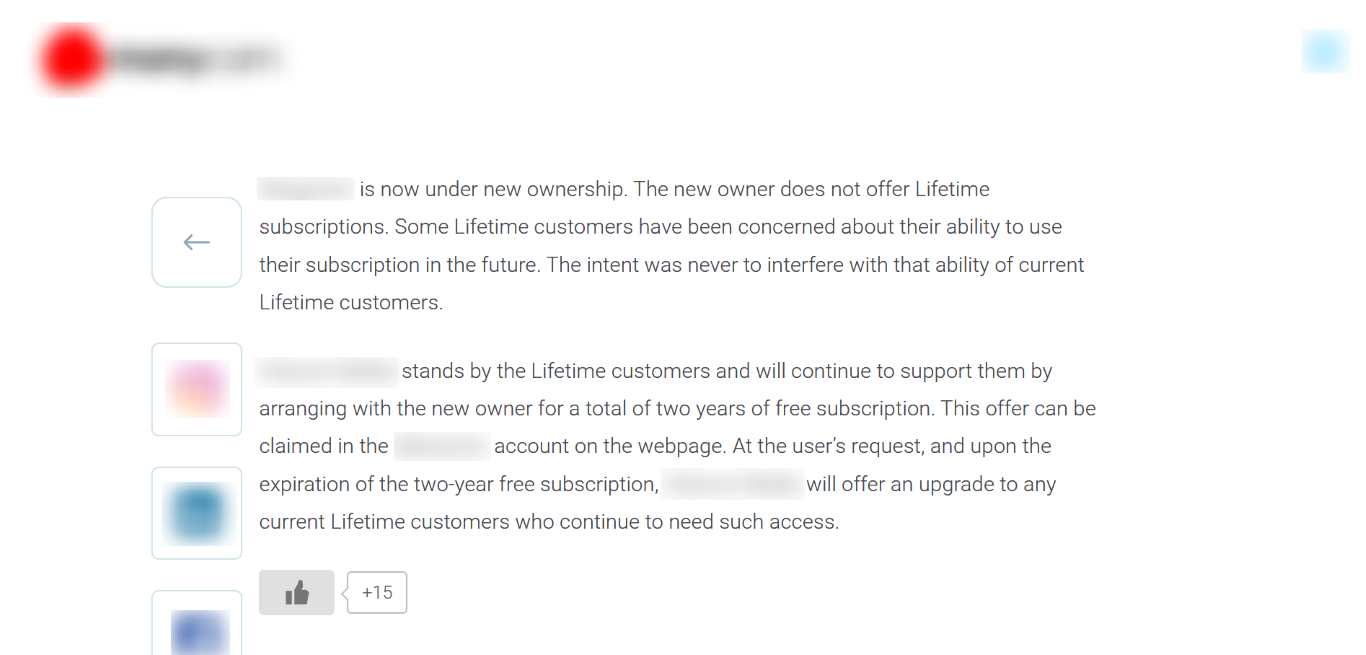Screen dimensions: 1366x655
Task: Click the short line "Lifetime customers."
Action: click(x=351, y=302)
